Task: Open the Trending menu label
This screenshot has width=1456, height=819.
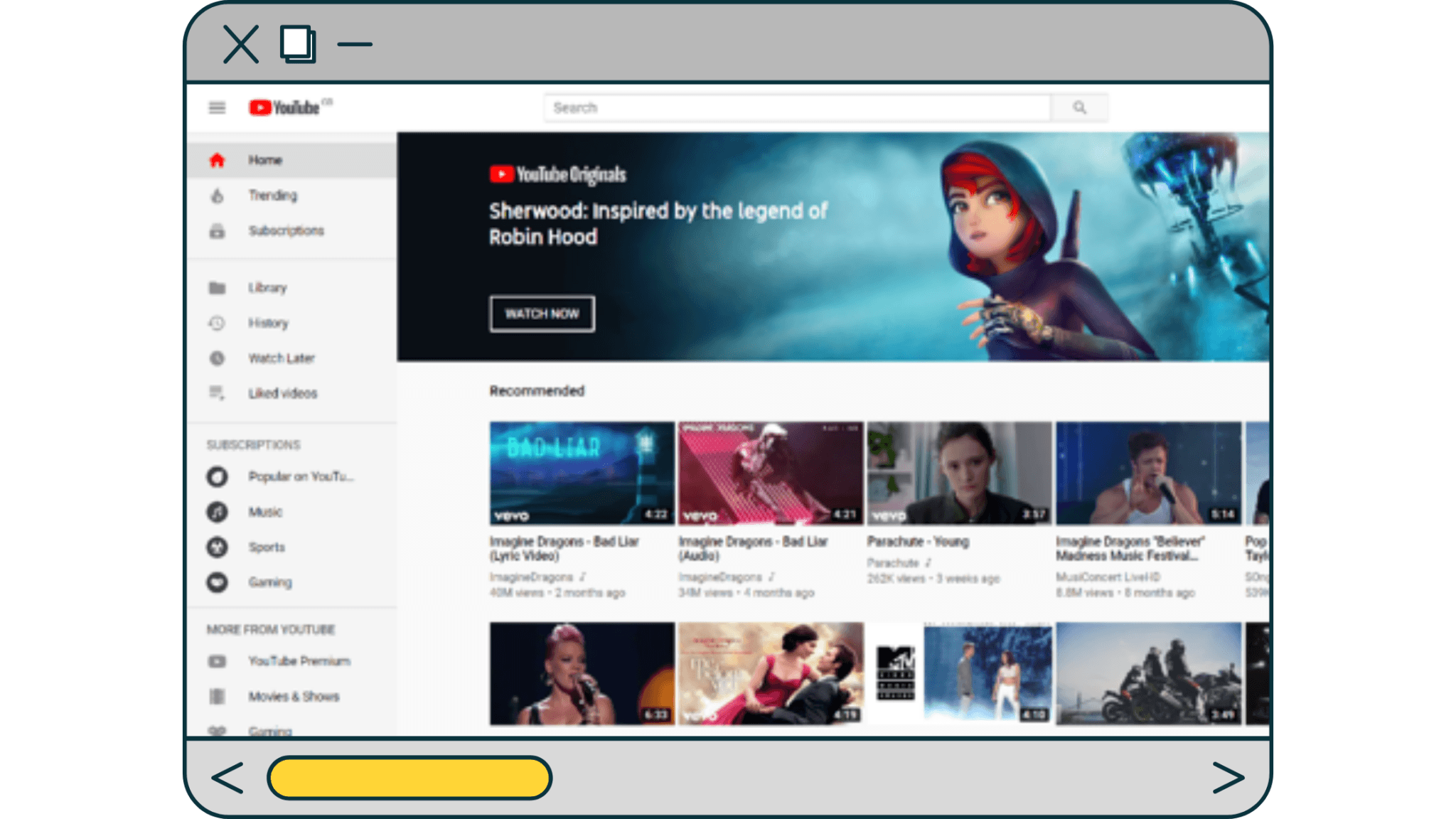Action: [273, 196]
